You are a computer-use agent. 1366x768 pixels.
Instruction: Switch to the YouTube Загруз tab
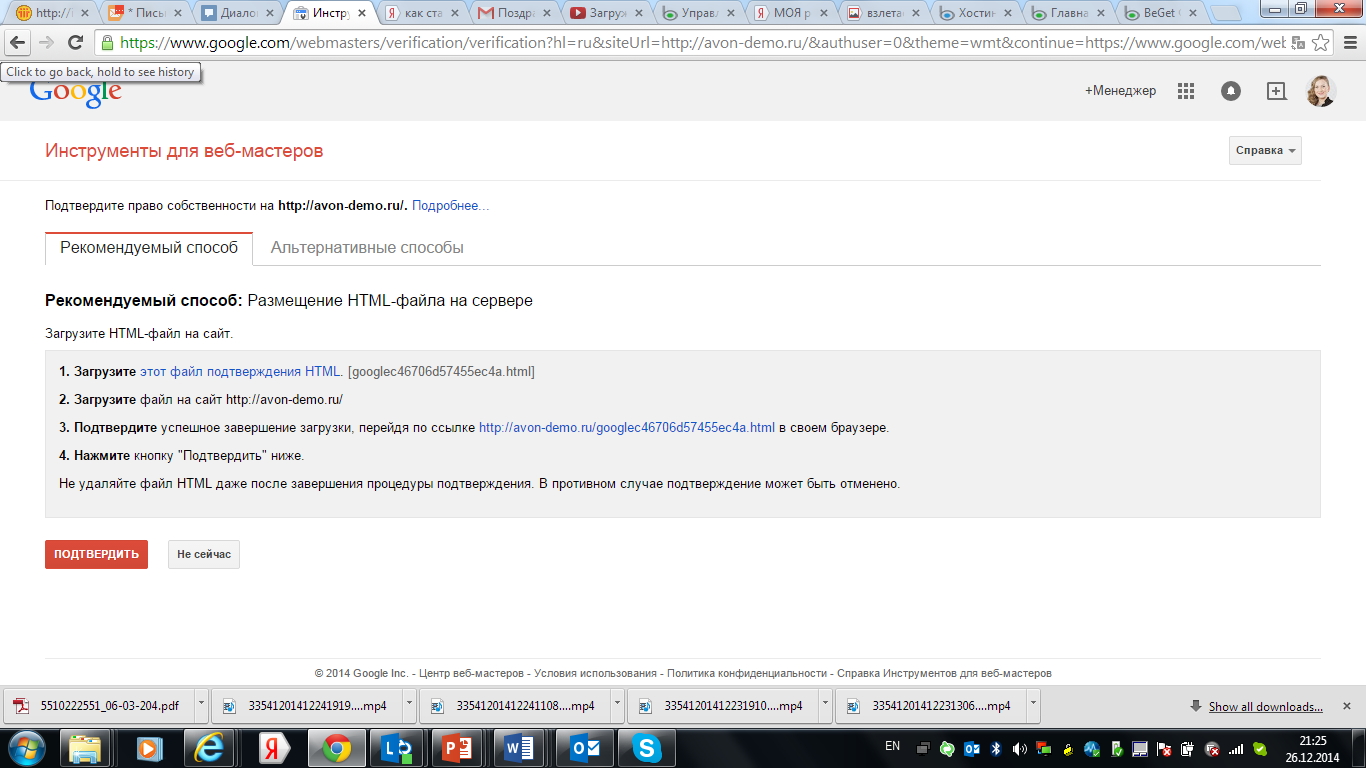606,14
